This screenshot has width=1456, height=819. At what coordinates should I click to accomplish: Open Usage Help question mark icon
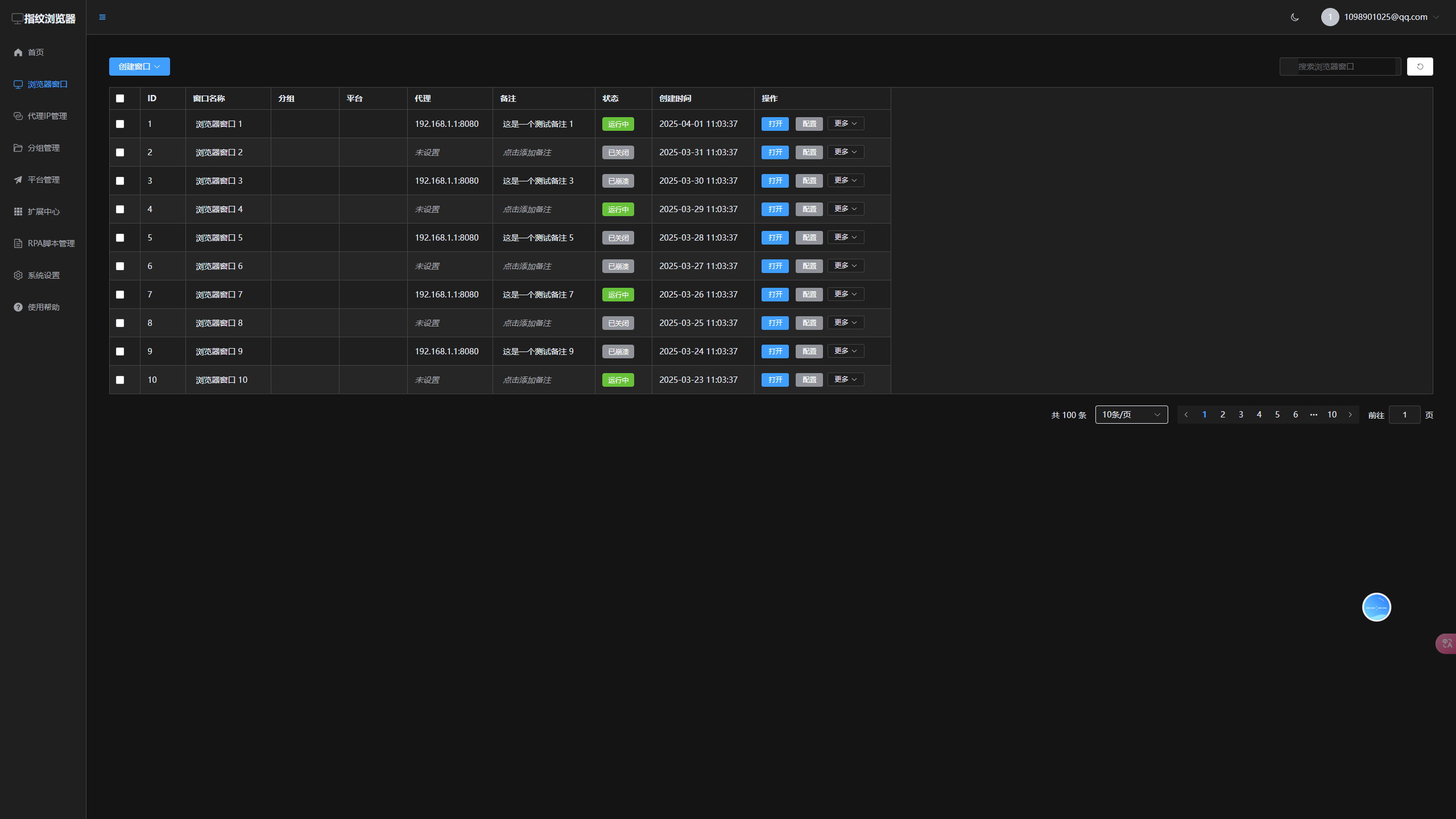[18, 307]
